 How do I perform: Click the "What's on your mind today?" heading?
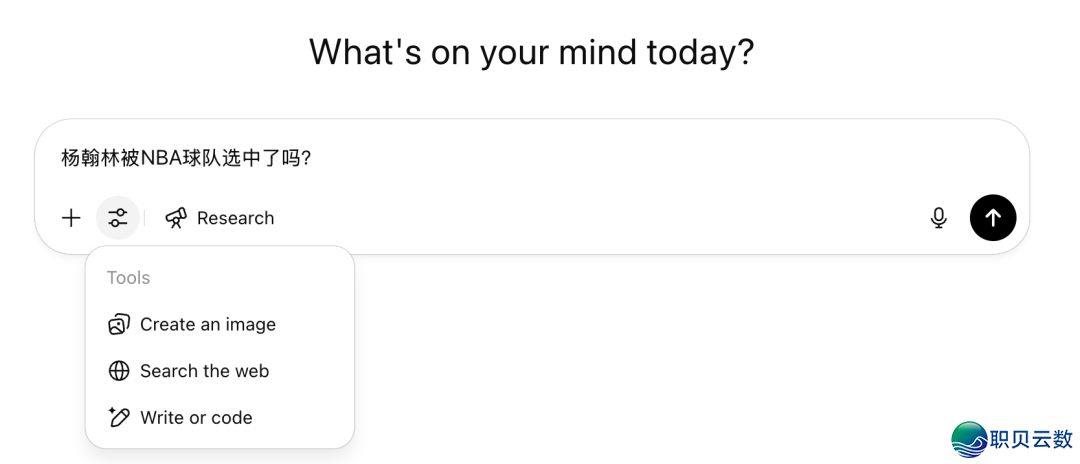coord(531,52)
